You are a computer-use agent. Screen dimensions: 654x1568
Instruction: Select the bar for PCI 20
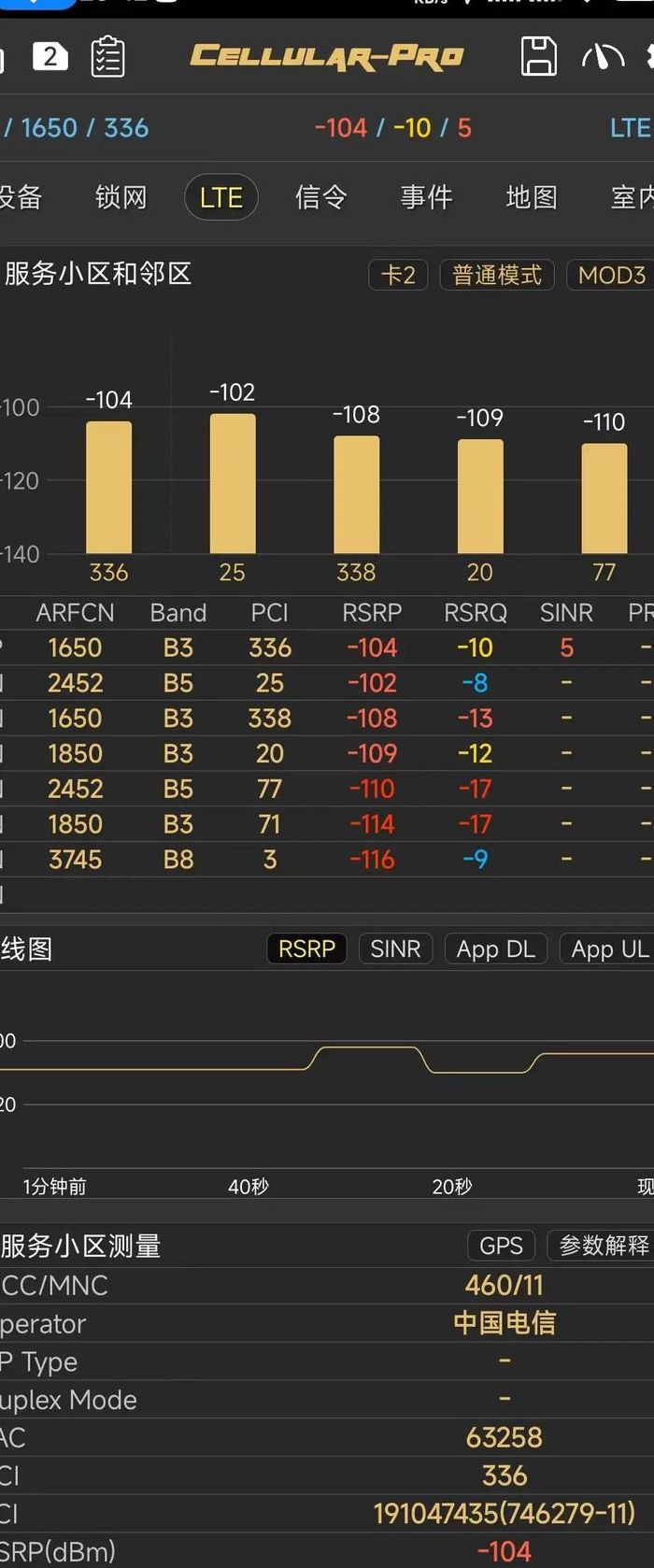click(480, 496)
